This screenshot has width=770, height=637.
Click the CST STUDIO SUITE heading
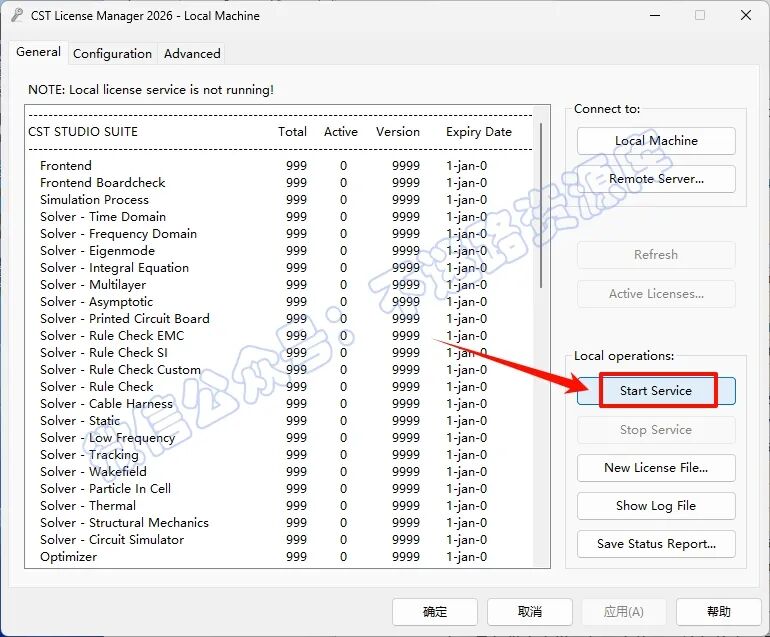[x=83, y=132]
